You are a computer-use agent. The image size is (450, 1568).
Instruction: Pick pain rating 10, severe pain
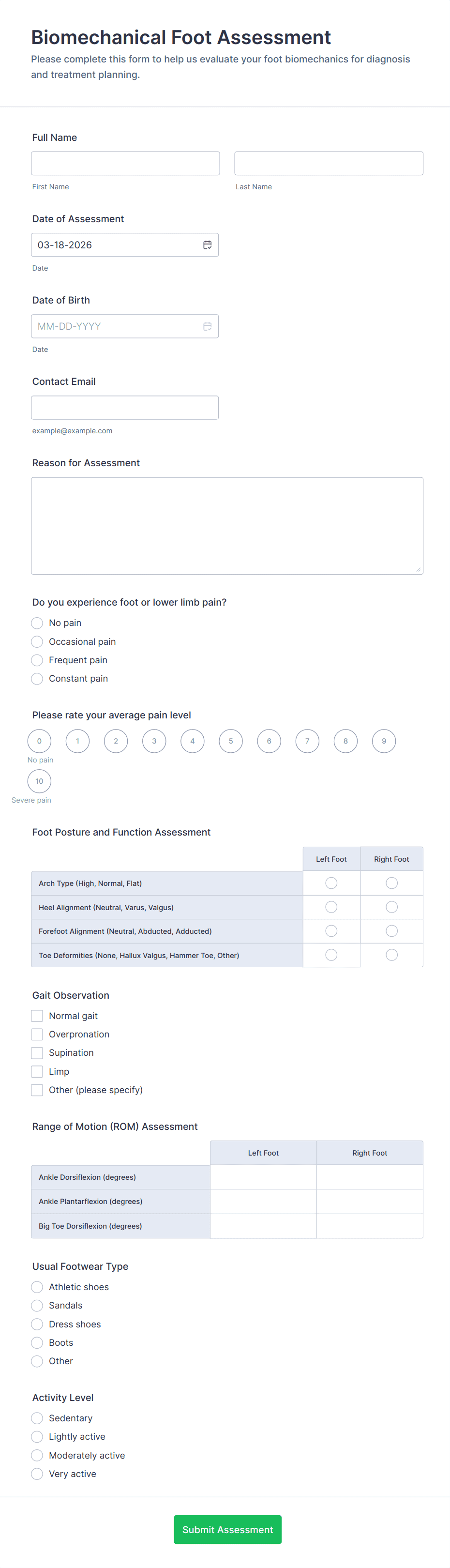pos(40,781)
